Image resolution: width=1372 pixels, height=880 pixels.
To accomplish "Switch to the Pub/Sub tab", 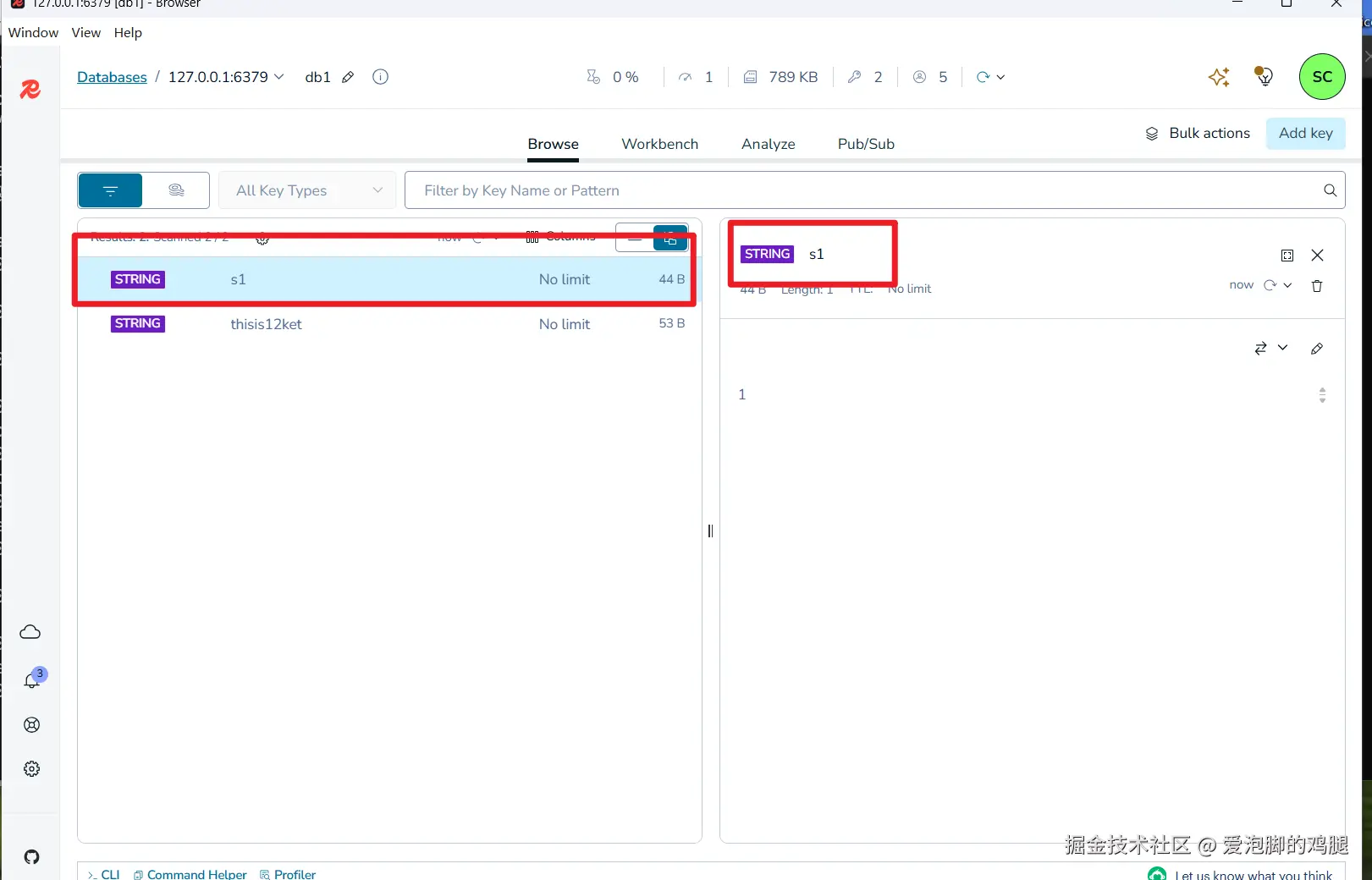I will pyautogui.click(x=866, y=144).
